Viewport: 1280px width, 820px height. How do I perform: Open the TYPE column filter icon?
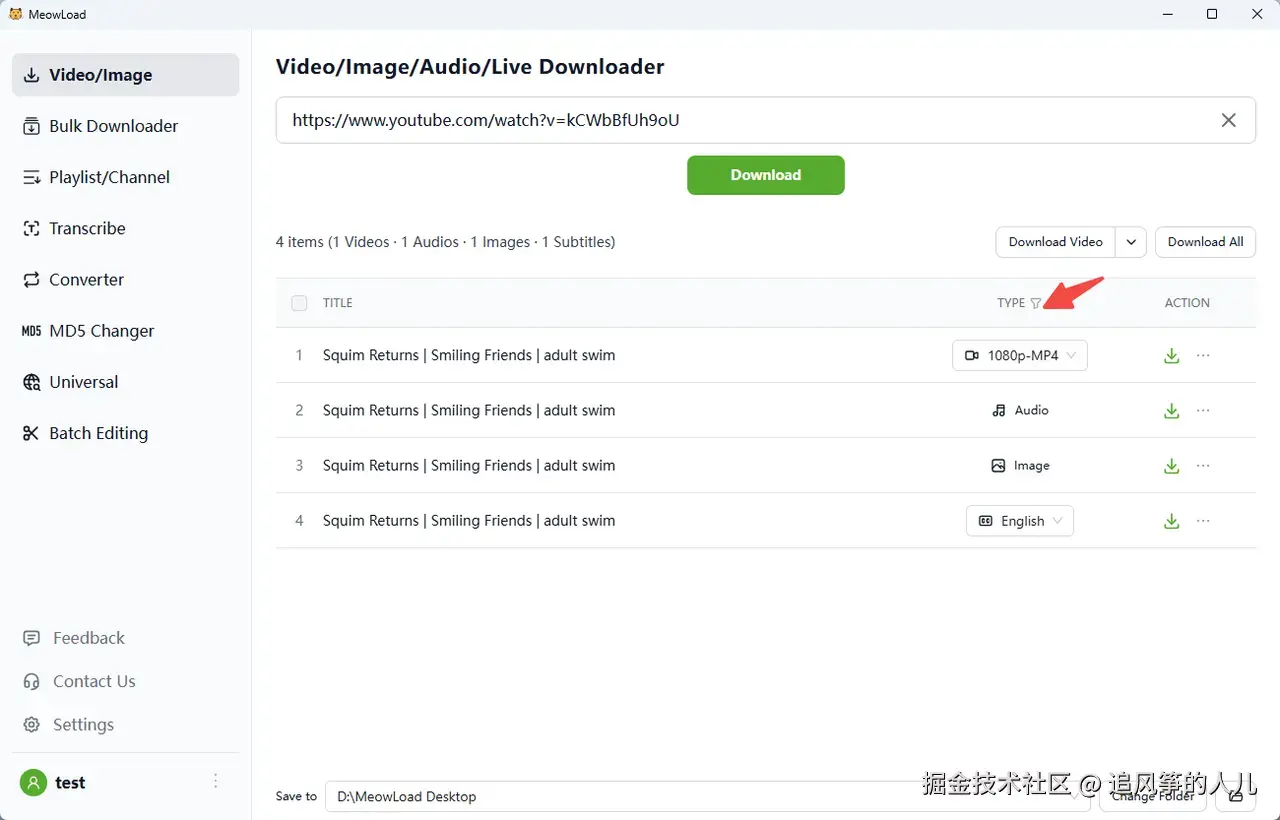tap(1036, 303)
